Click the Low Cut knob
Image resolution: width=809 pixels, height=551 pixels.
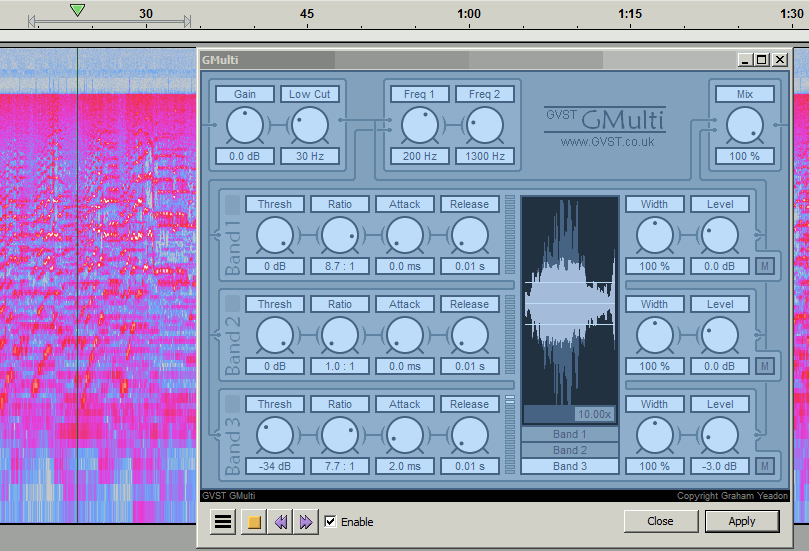(310, 125)
